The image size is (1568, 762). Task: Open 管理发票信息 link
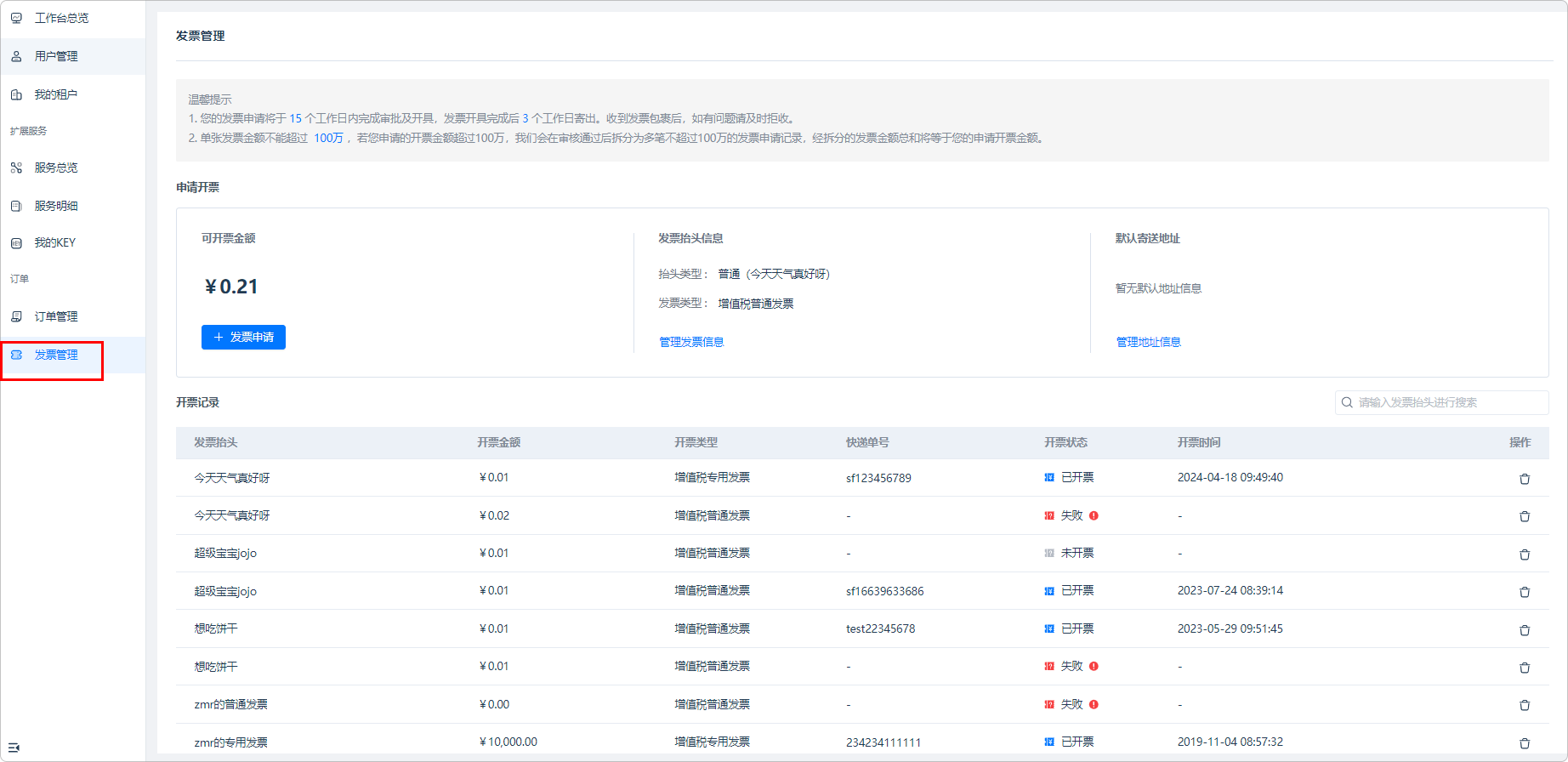pos(691,342)
